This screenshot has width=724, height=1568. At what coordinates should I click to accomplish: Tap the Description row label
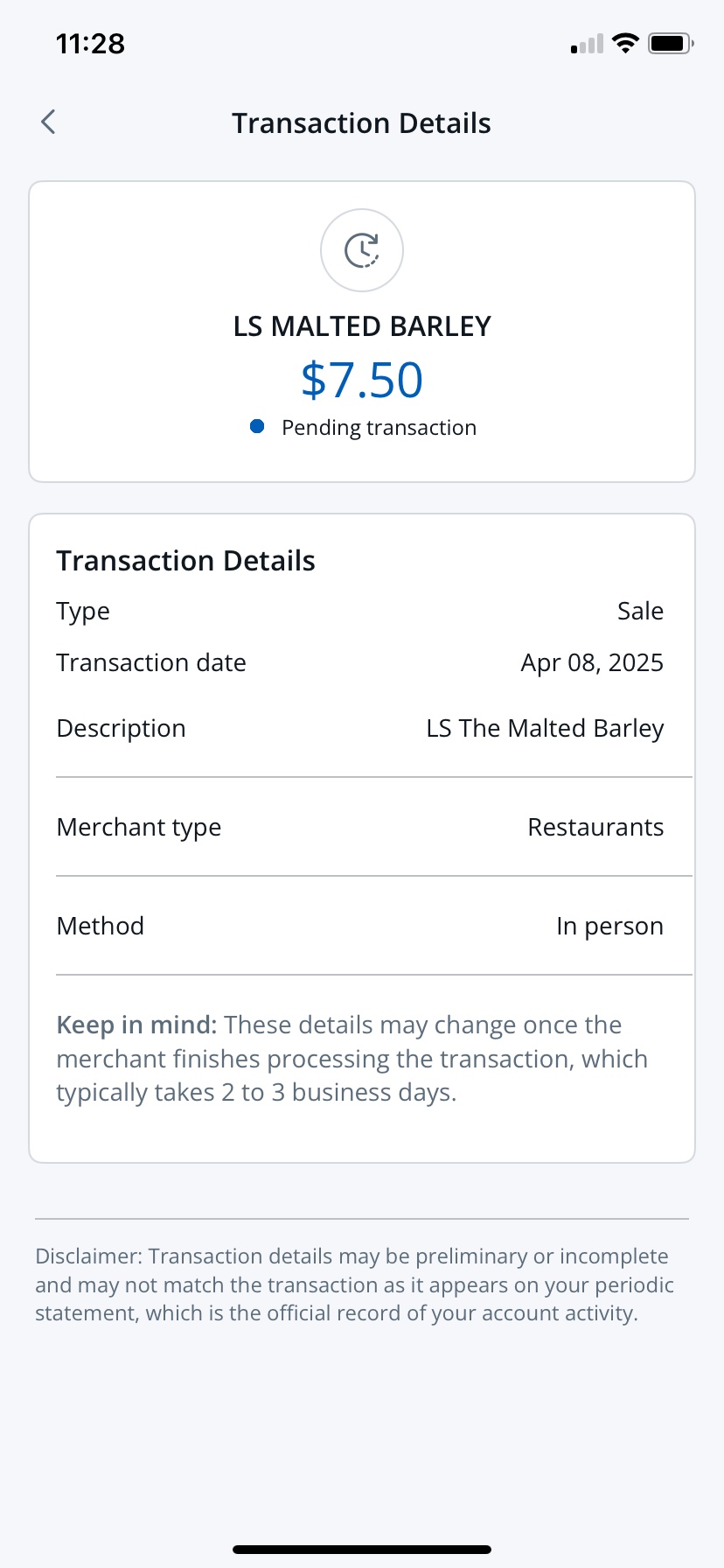click(x=121, y=728)
